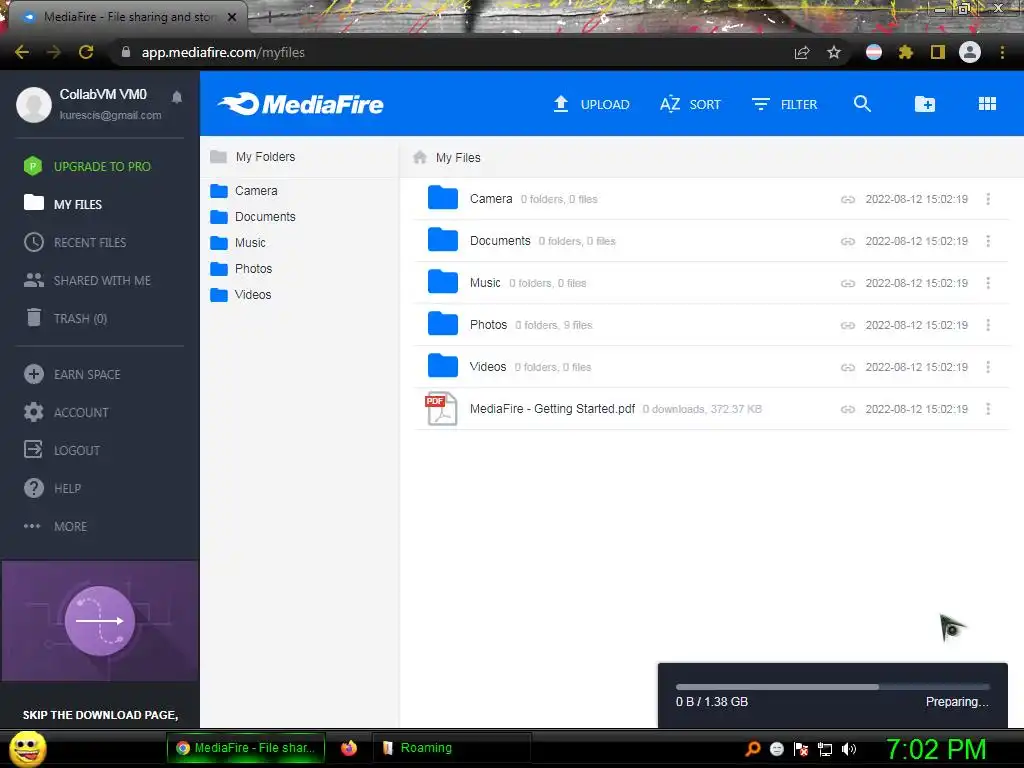Select Videos in My Folders tree
Screen dimensions: 1024x768
pyautogui.click(x=240, y=295)
